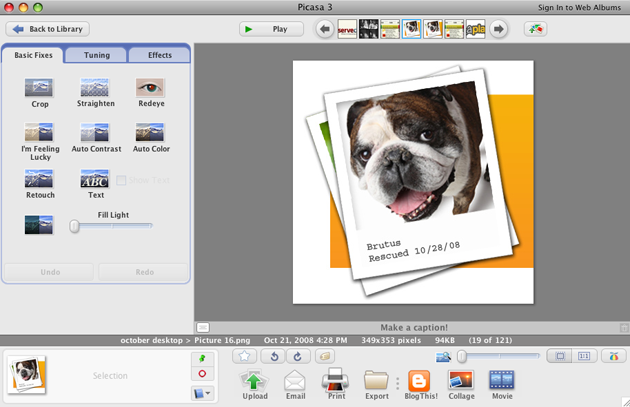Toggle the caption show/hide button
The height and width of the screenshot is (407, 630).
click(x=203, y=327)
